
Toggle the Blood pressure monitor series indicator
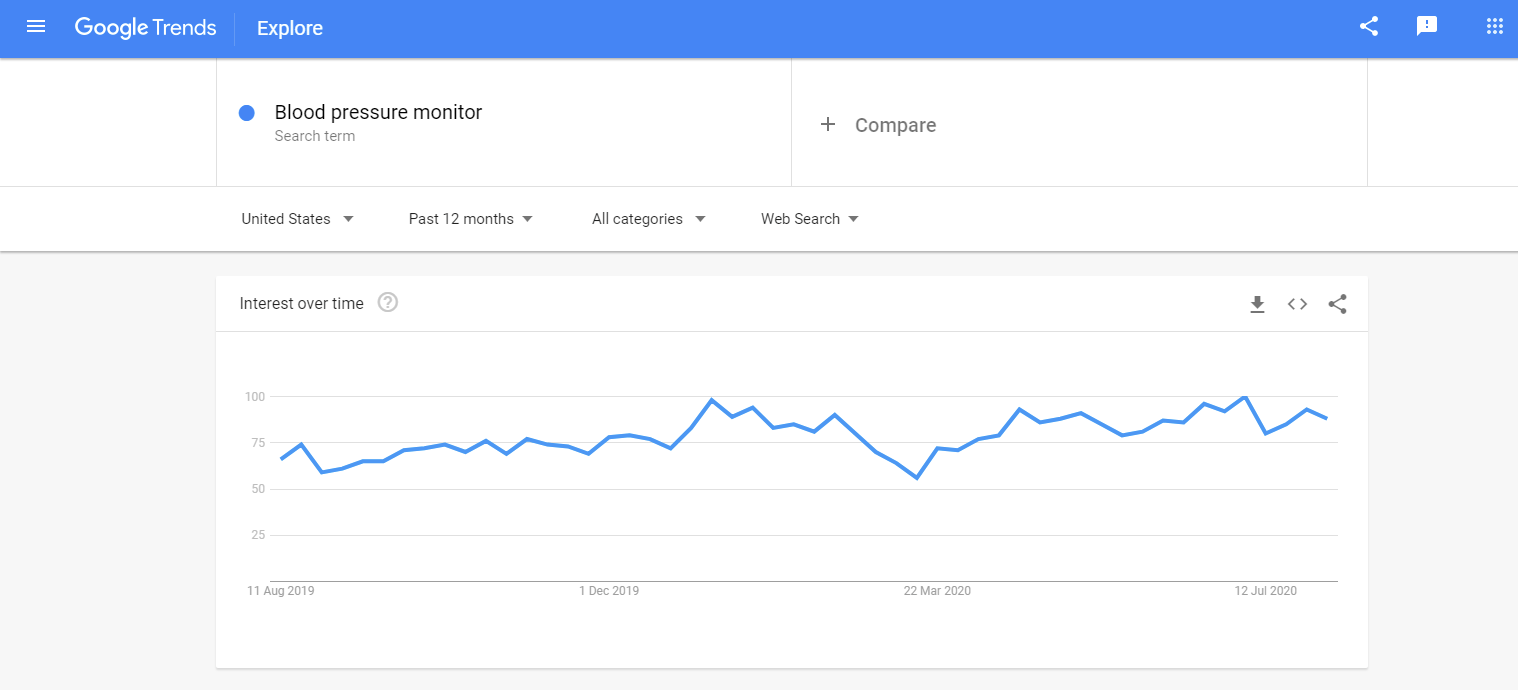247,113
